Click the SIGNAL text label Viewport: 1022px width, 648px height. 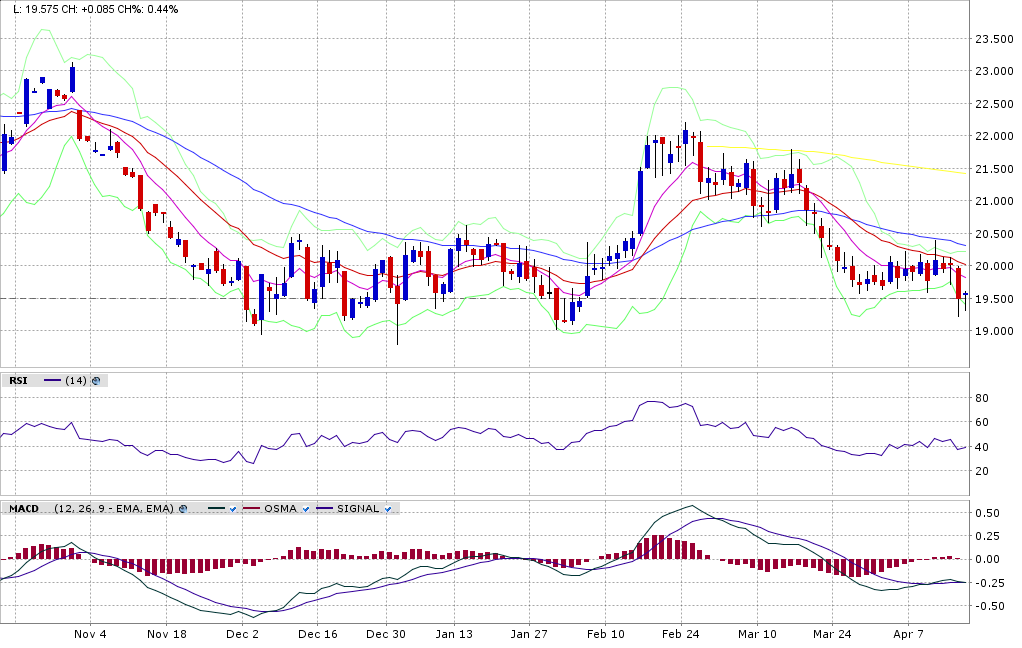359,509
